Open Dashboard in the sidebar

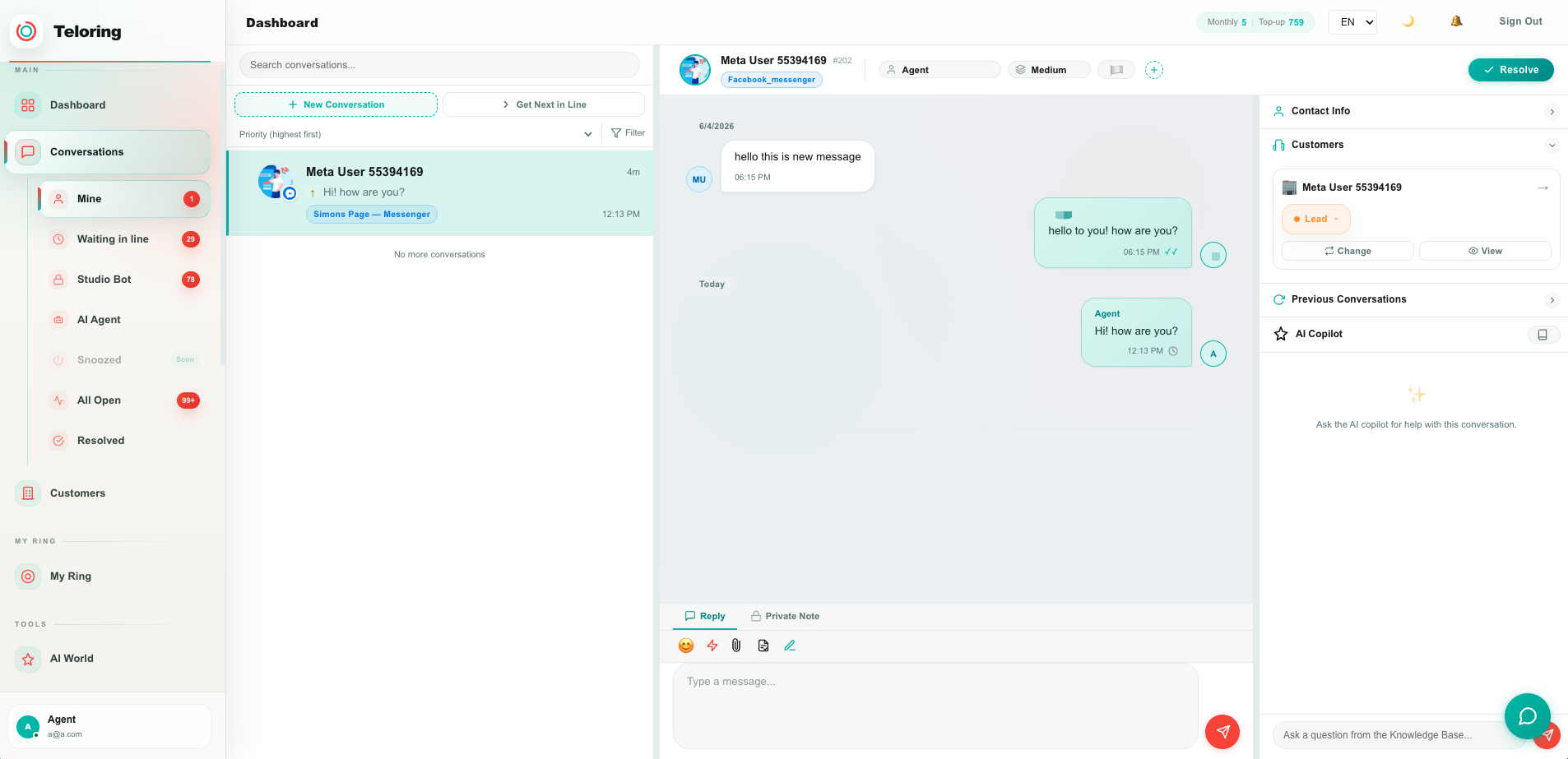109,105
